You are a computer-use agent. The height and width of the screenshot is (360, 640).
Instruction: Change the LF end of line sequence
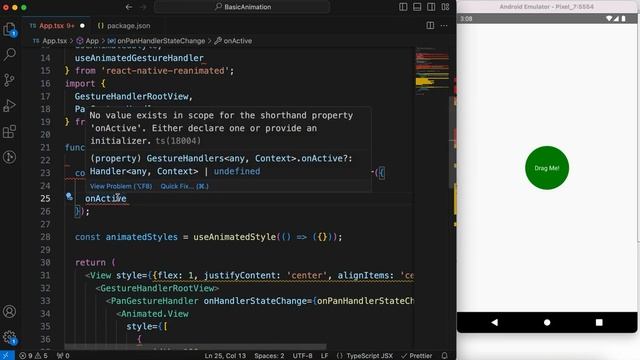tap(324, 356)
